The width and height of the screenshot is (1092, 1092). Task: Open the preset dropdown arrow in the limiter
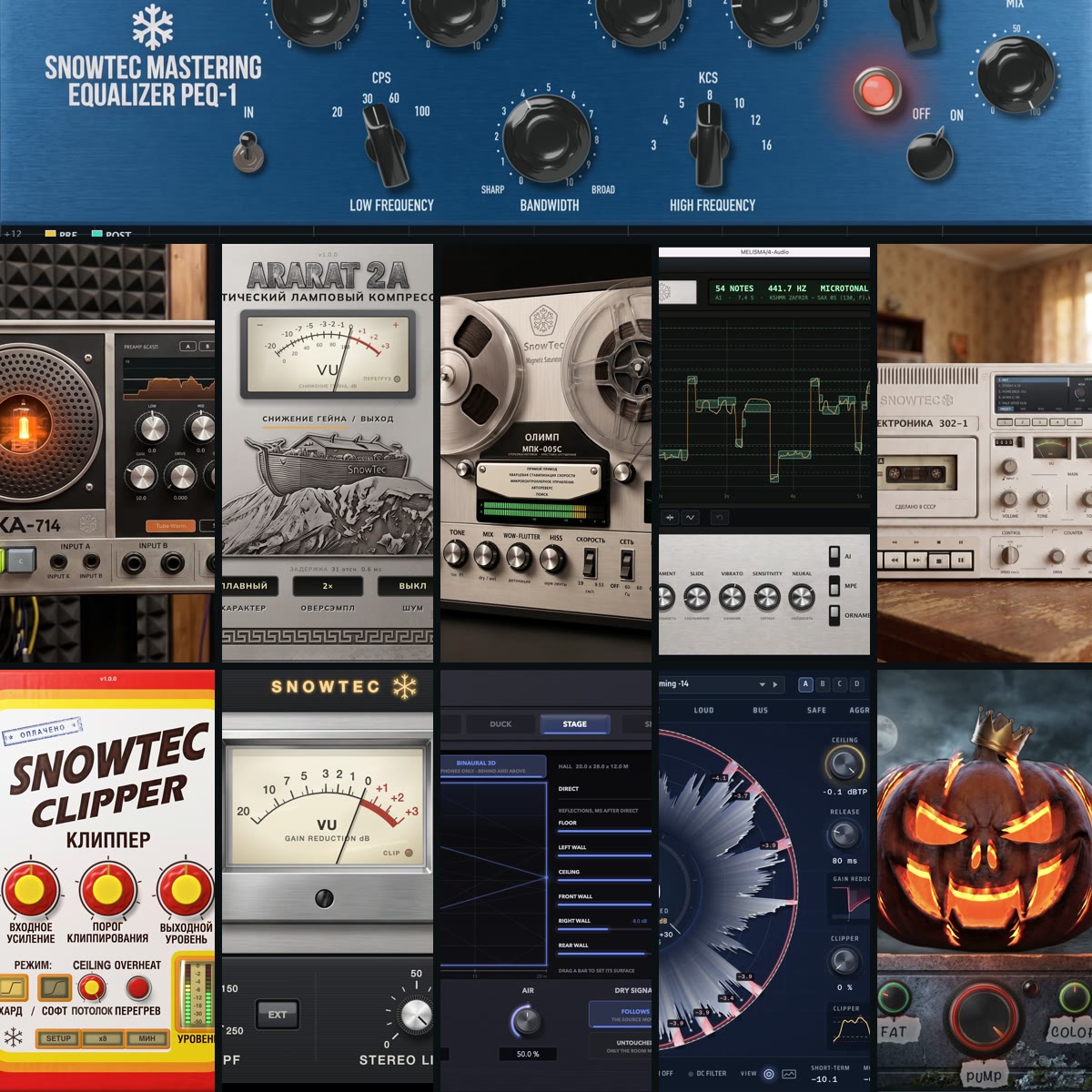763,684
